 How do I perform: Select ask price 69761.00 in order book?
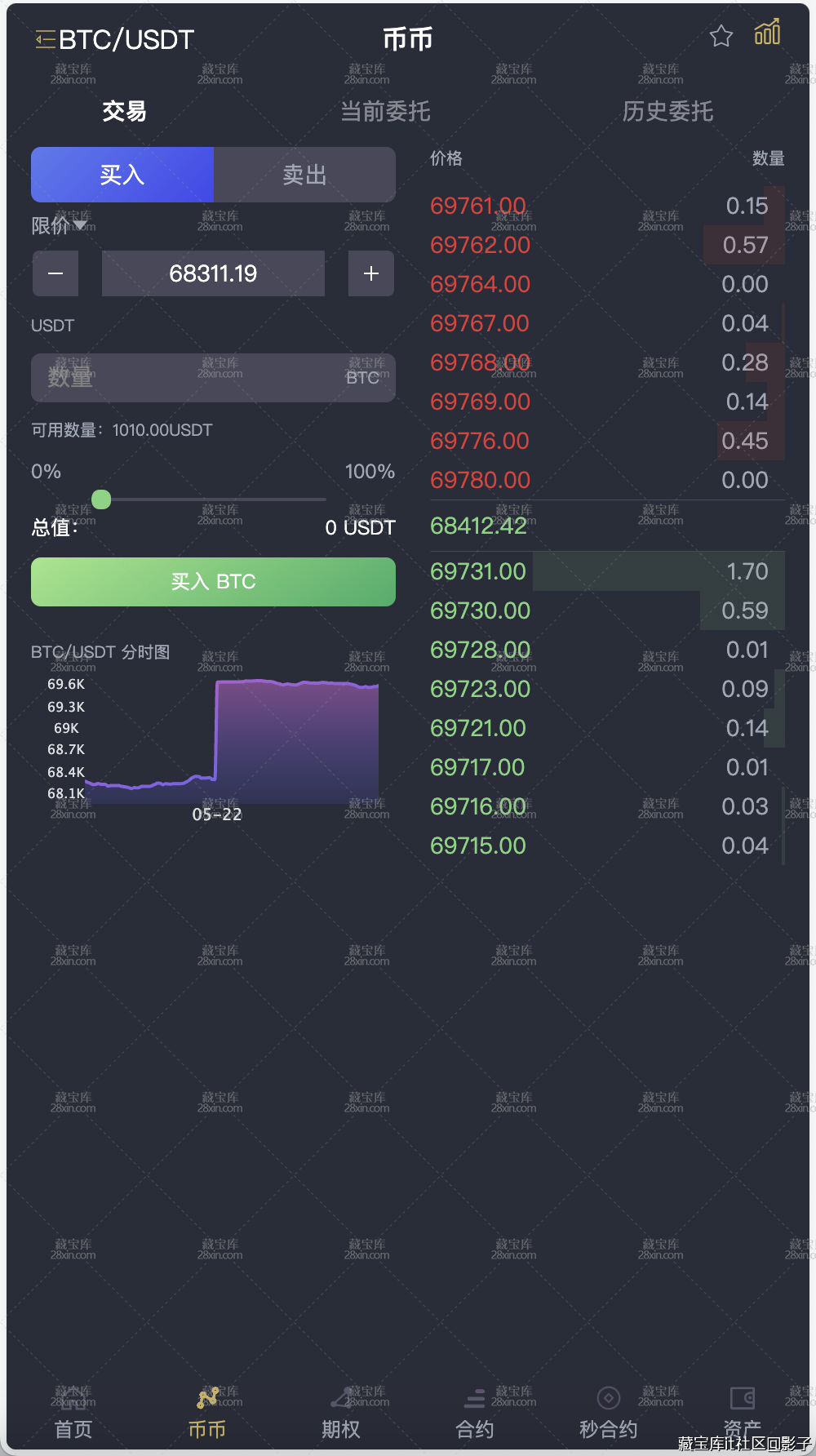(x=478, y=206)
